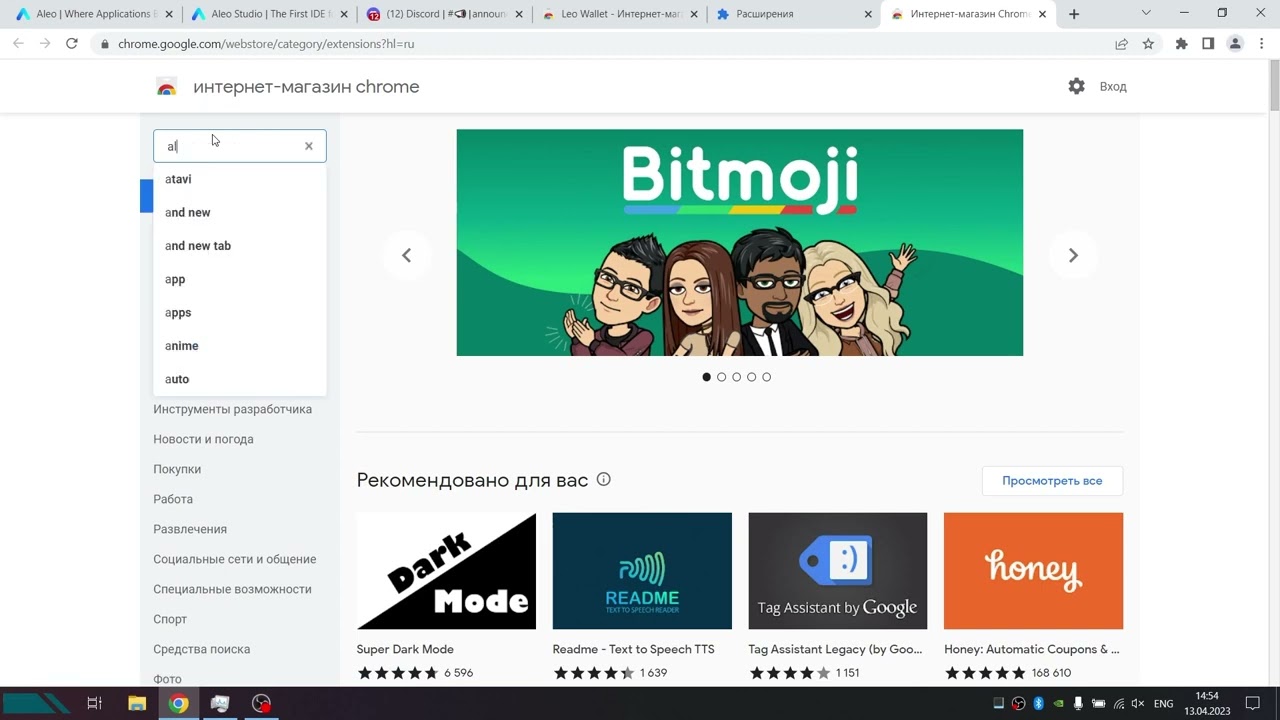This screenshot has width=1280, height=720.
Task: Open the Honey extension thumbnail
Action: tap(1033, 571)
